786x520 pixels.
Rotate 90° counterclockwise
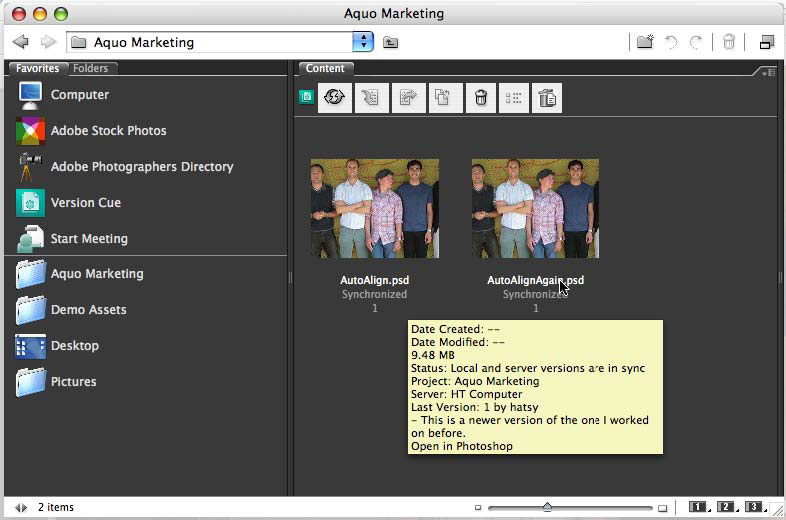pos(671,42)
